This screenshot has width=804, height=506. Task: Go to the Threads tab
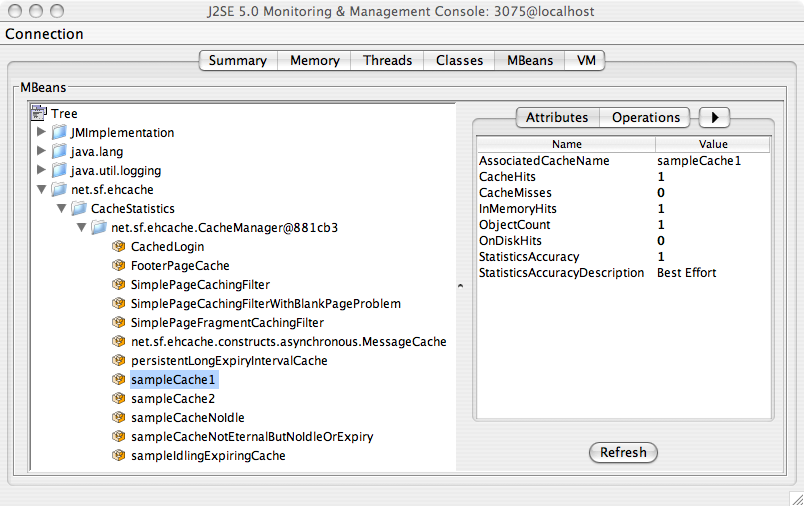(387, 60)
